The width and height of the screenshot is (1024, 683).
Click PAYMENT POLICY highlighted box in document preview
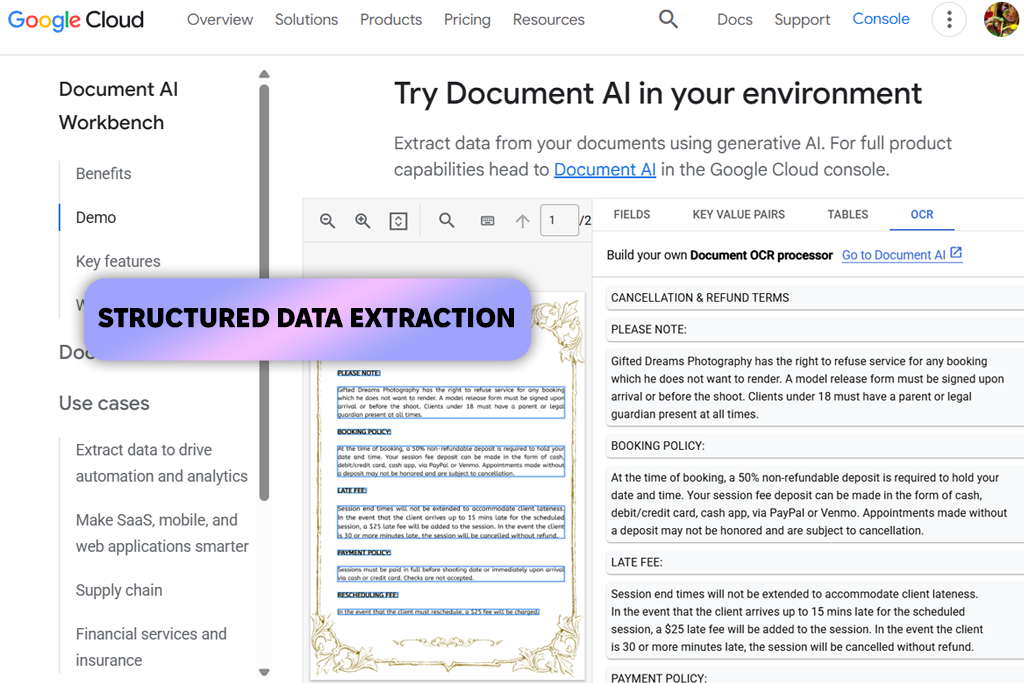pyautogui.click(x=364, y=552)
